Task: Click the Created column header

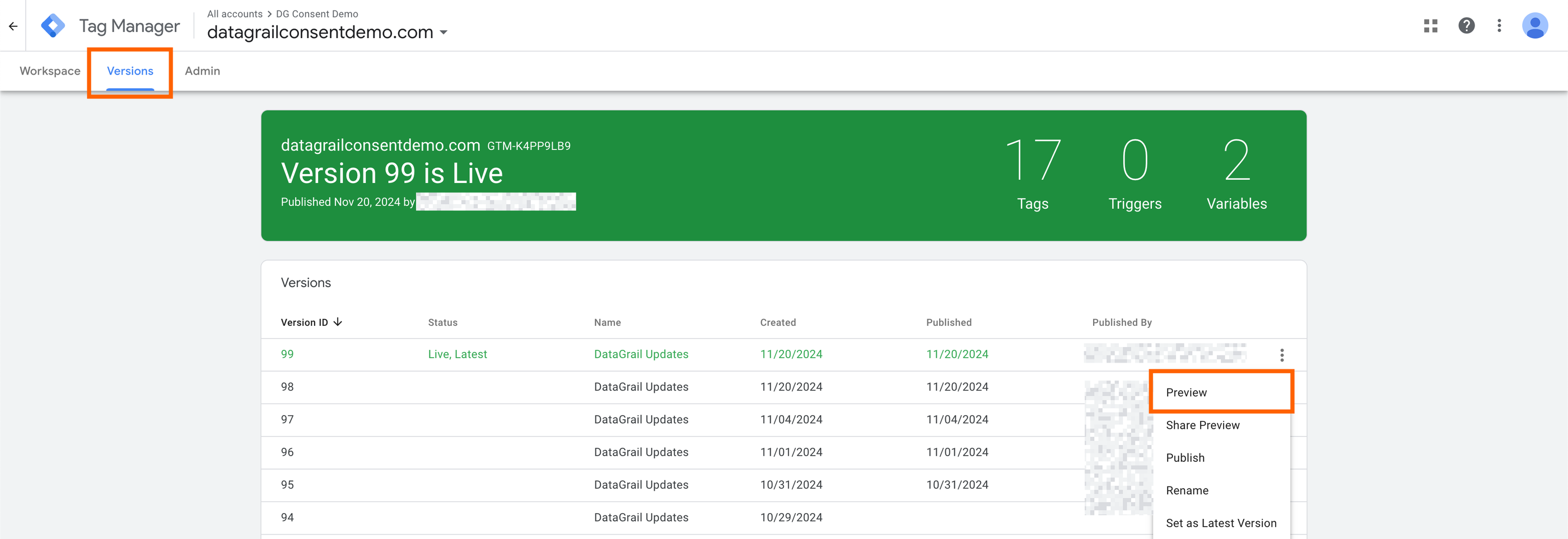Action: pos(778,322)
